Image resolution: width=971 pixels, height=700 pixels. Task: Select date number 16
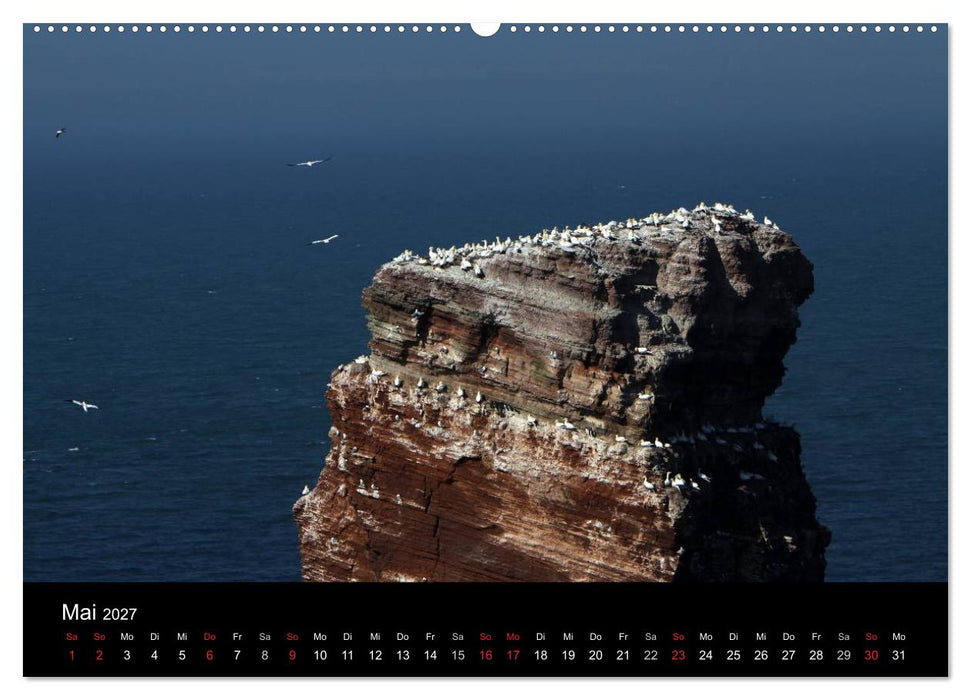tap(486, 655)
